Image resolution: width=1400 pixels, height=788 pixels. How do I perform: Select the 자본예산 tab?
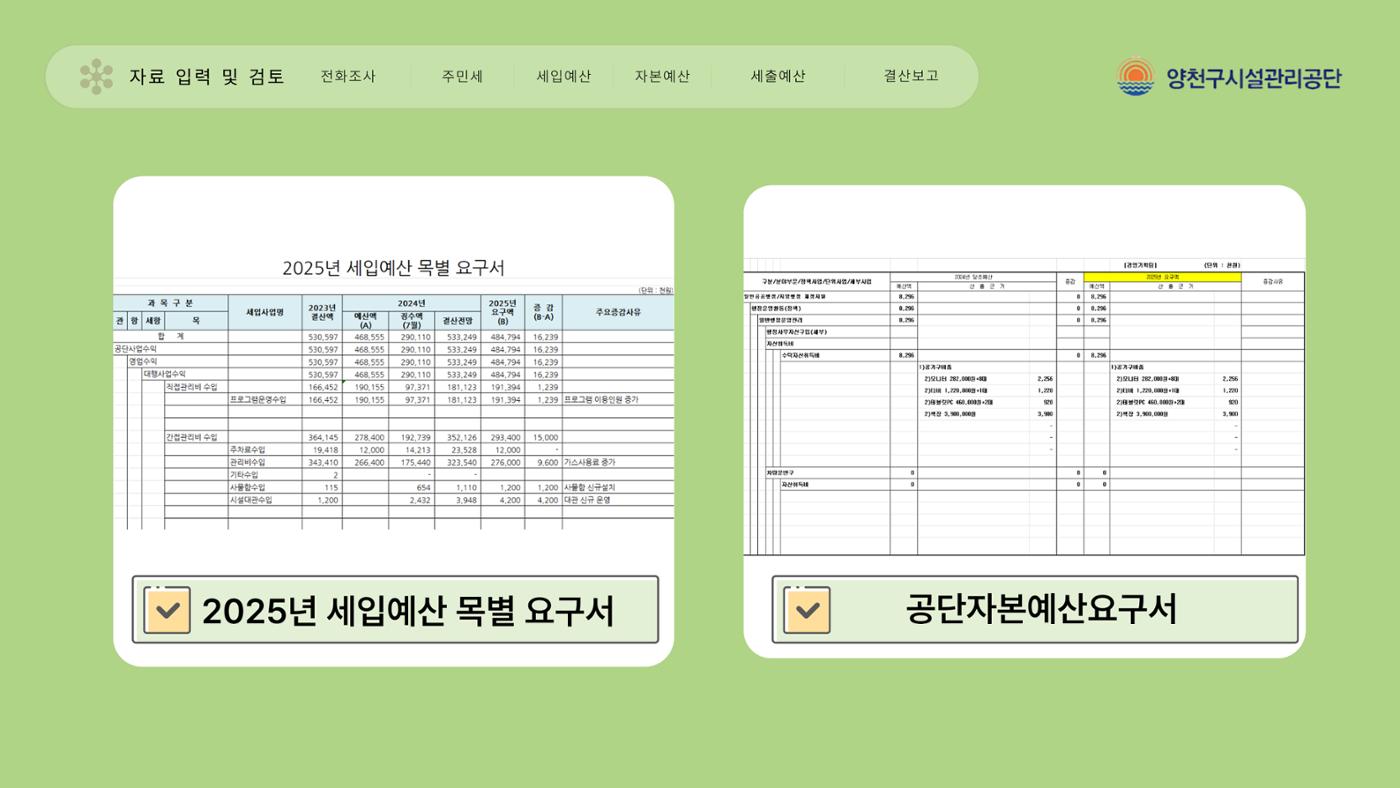pos(662,76)
